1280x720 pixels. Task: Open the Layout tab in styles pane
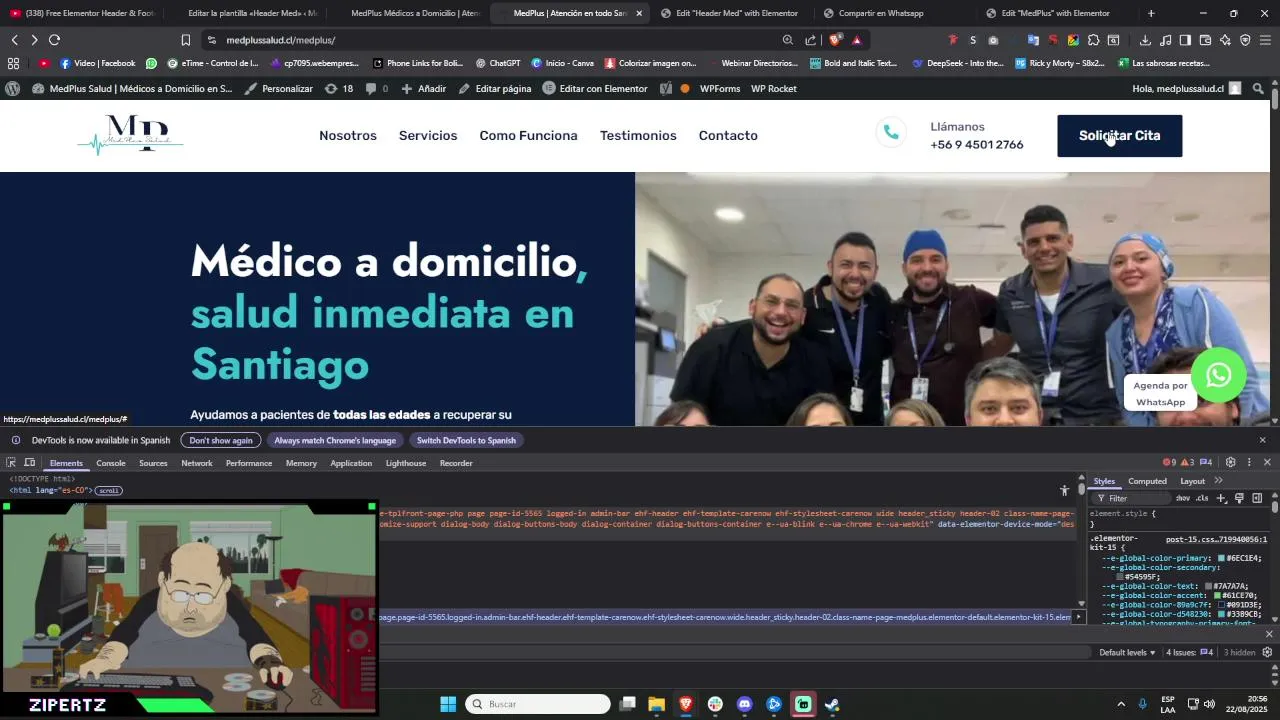click(x=1193, y=481)
